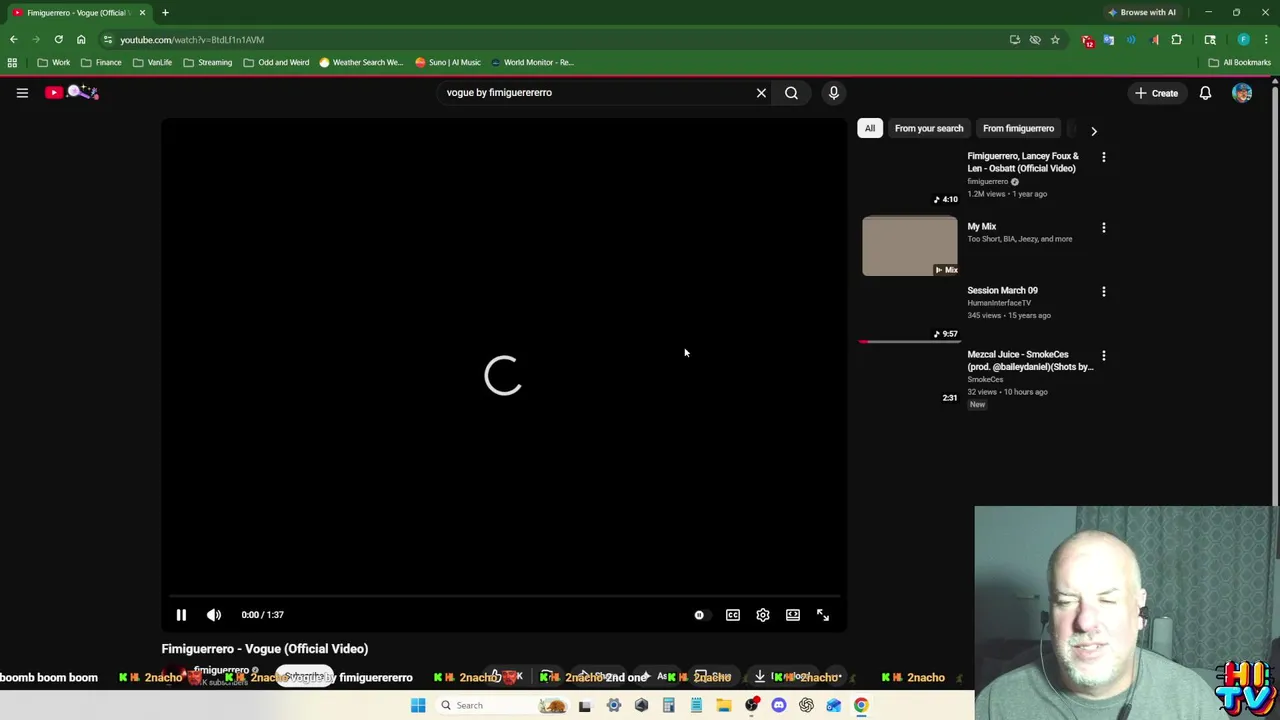Image resolution: width=1280 pixels, height=720 pixels.
Task: Open the Streaming bookmarks folder
Action: 207,62
